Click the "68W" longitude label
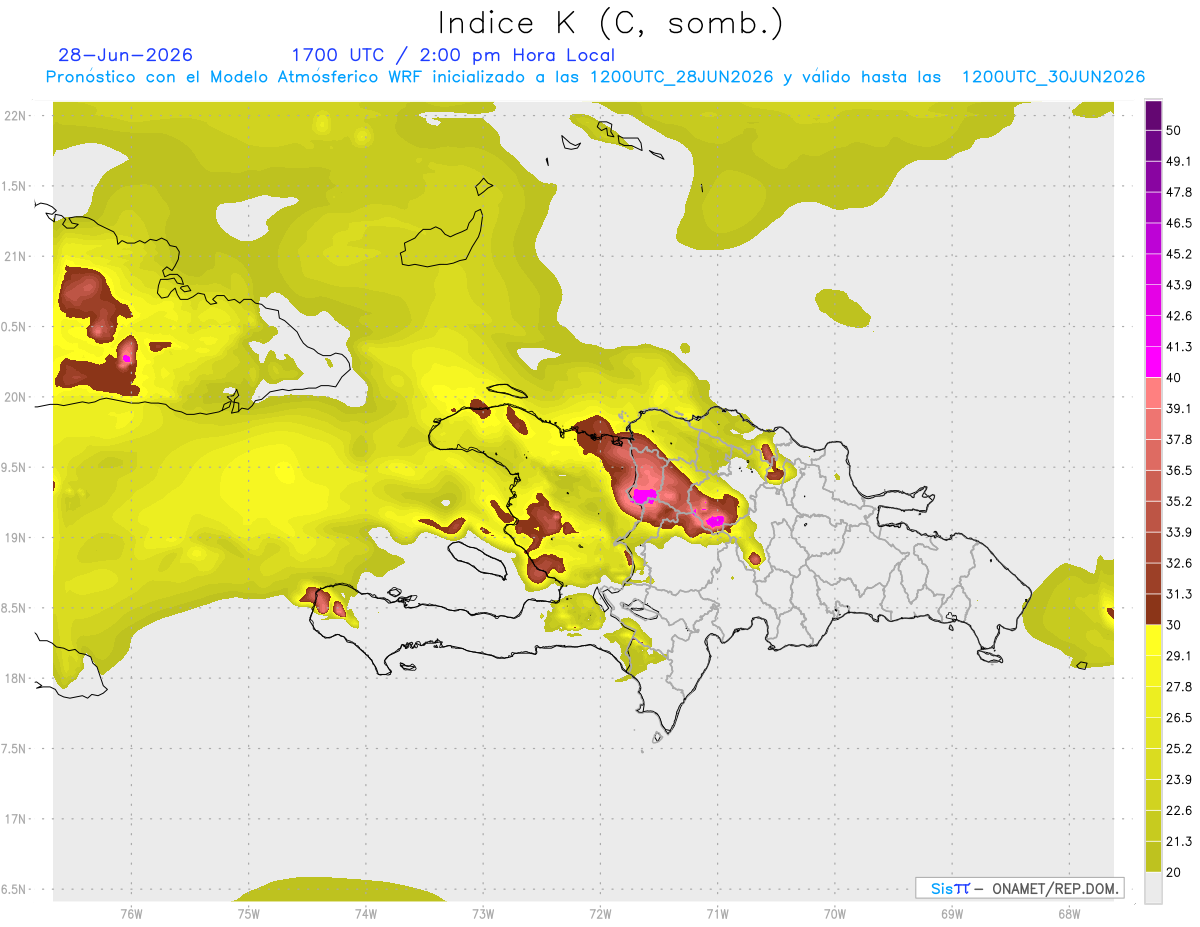The image size is (1200, 927). [x=1069, y=913]
